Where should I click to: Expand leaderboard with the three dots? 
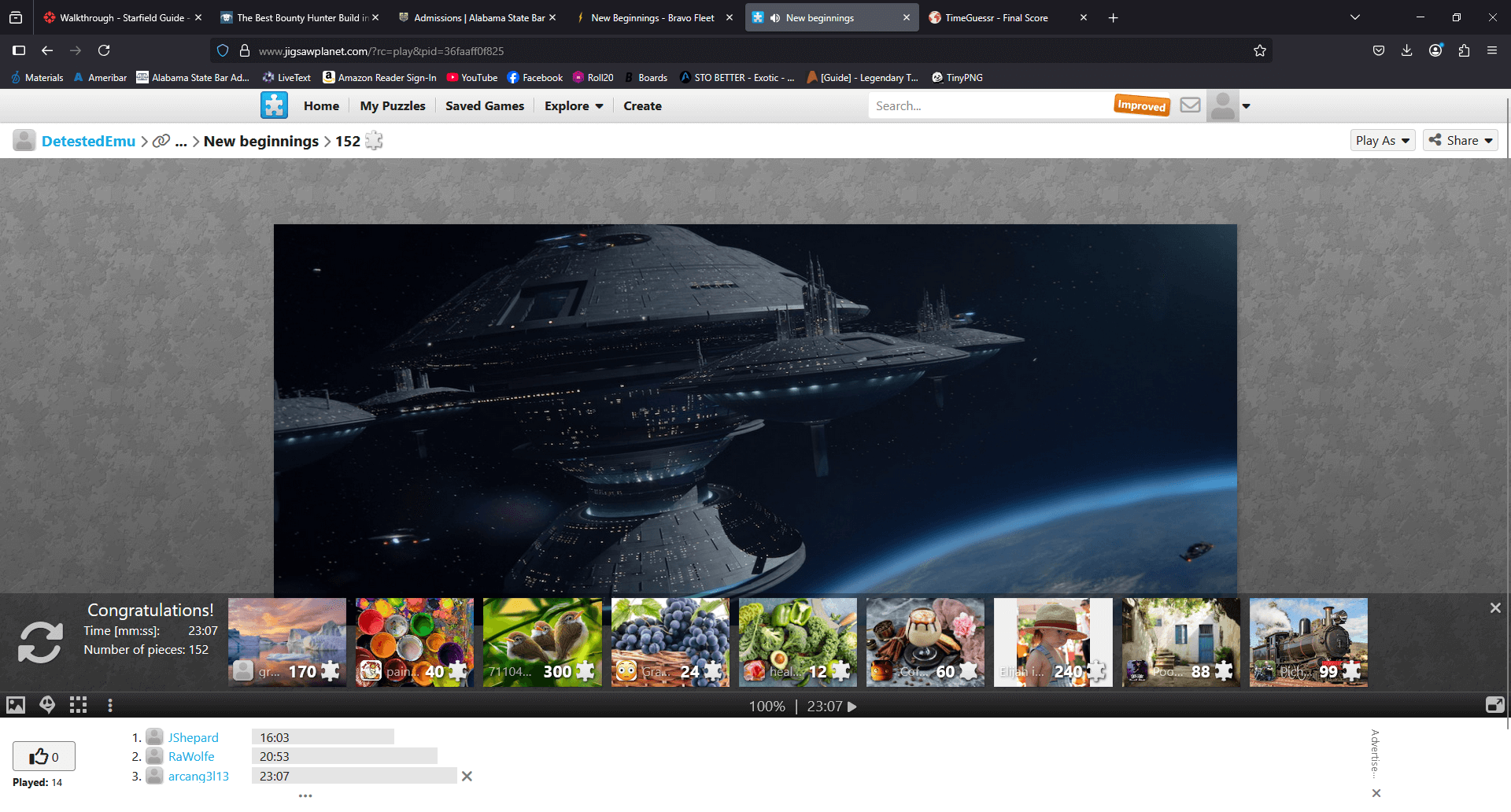pos(305,795)
